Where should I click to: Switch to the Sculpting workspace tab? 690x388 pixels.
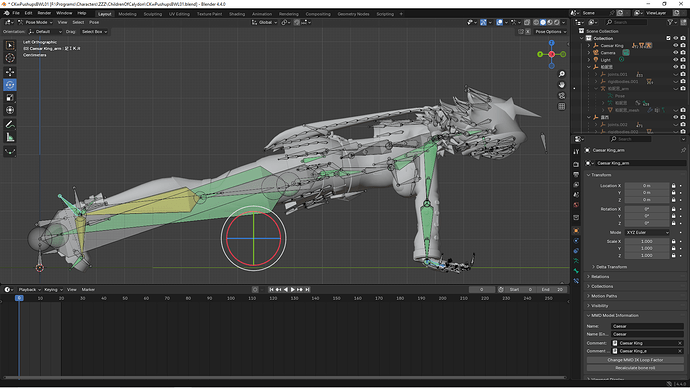tap(153, 14)
